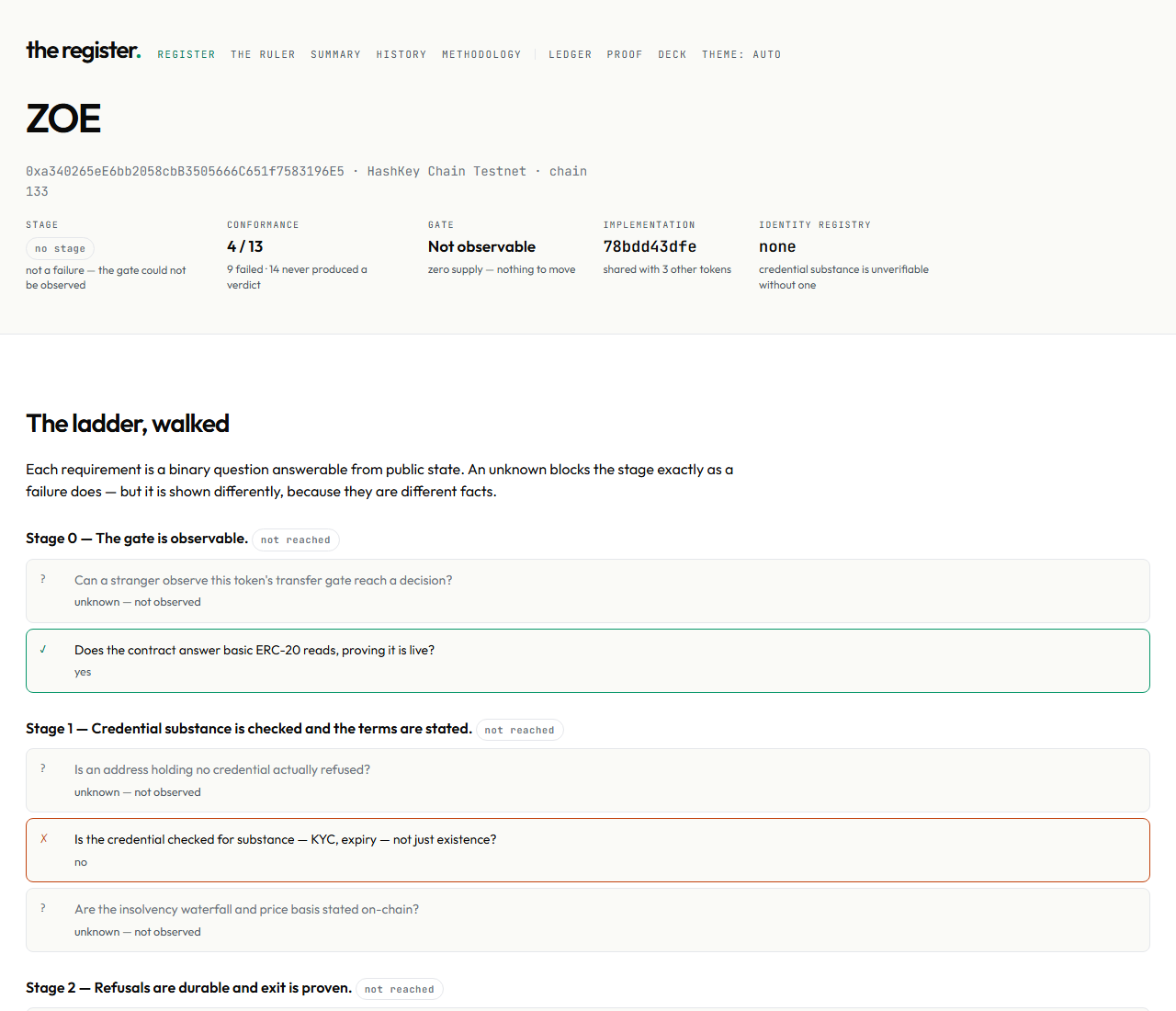Open the register logo home link
Screen dimensions: 1176x1011
pyautogui.click(x=84, y=51)
